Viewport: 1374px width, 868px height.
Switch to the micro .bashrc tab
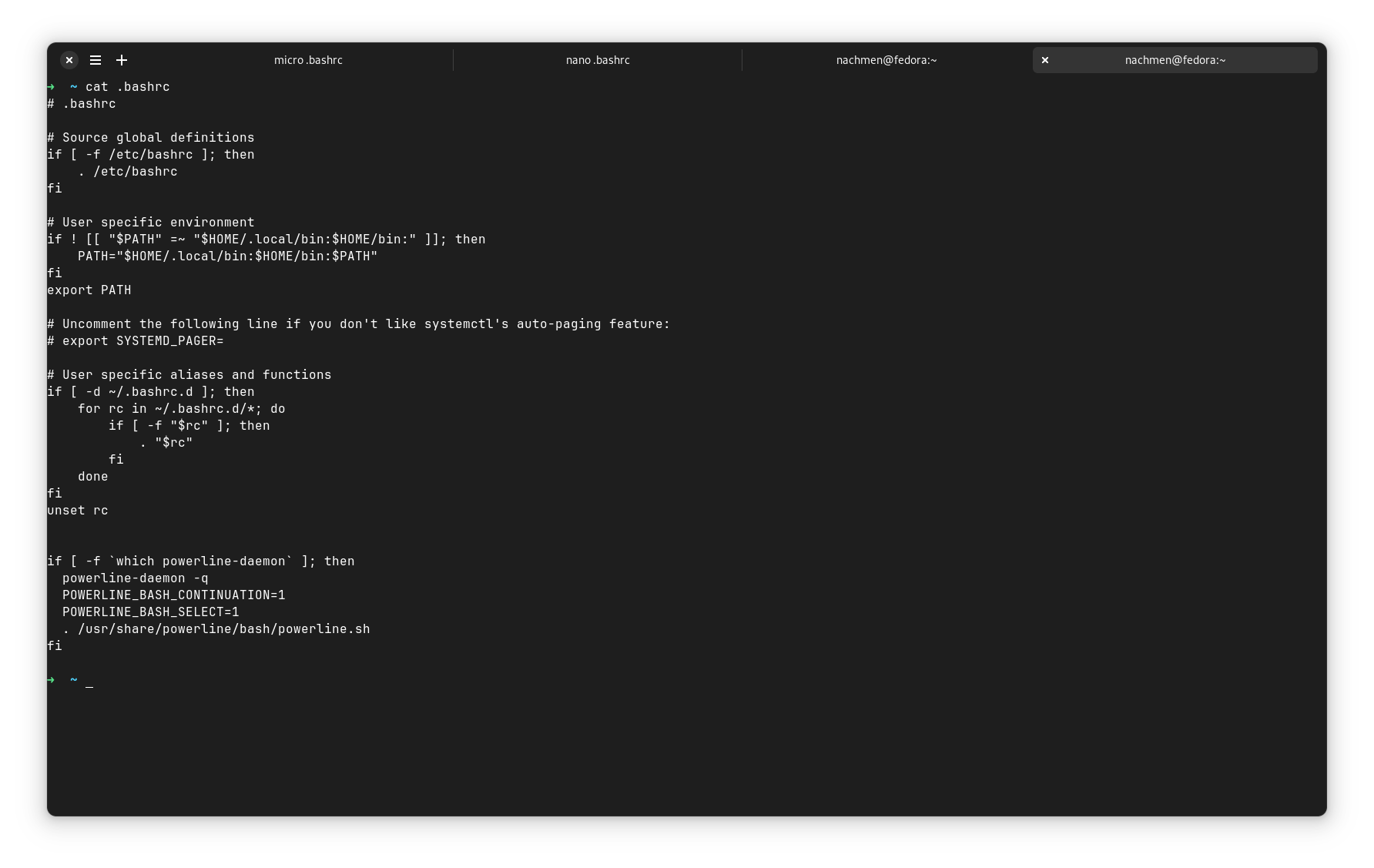click(308, 60)
